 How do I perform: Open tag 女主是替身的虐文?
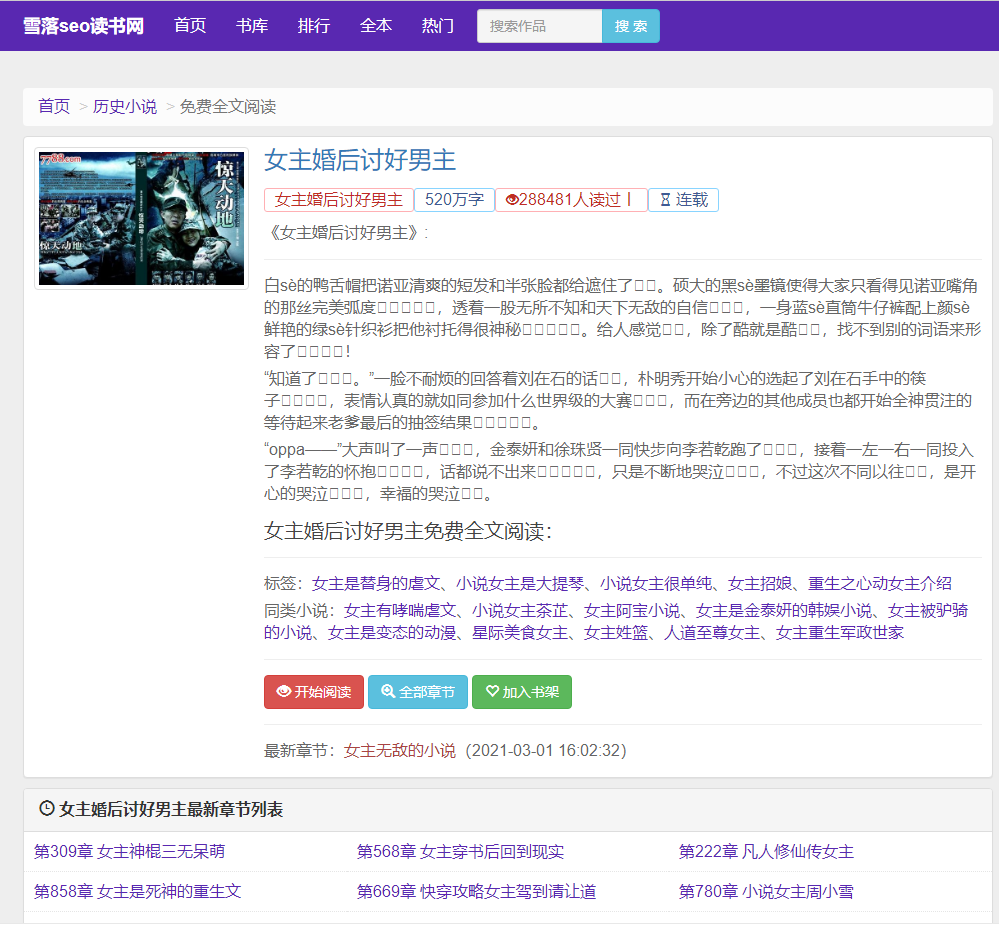[x=376, y=583]
